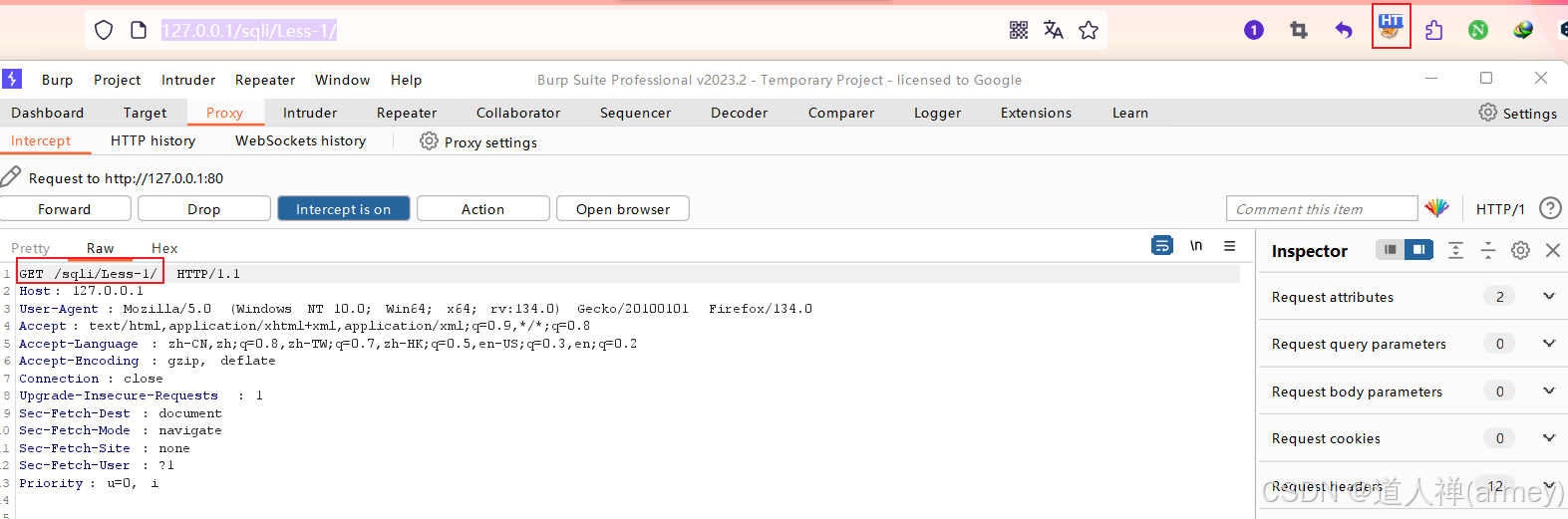Viewport: 1568px width, 519px height.
Task: Click the translate page icon
Action: 1053,30
